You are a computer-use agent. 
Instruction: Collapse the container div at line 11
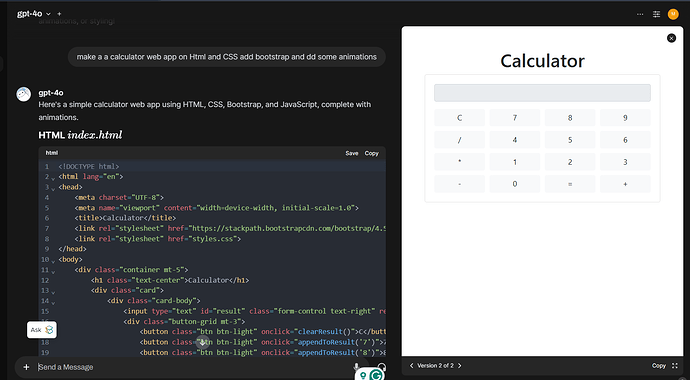[x=53, y=271]
